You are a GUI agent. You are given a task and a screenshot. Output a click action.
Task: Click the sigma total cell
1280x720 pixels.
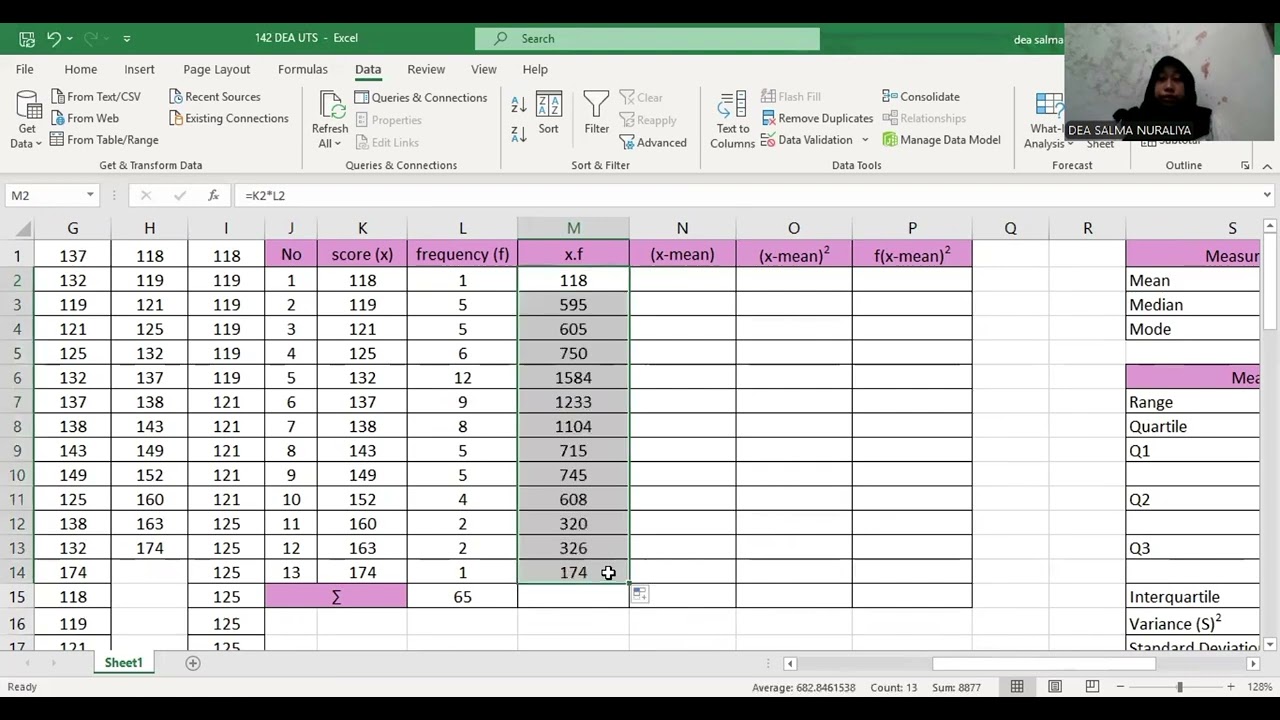click(x=336, y=597)
